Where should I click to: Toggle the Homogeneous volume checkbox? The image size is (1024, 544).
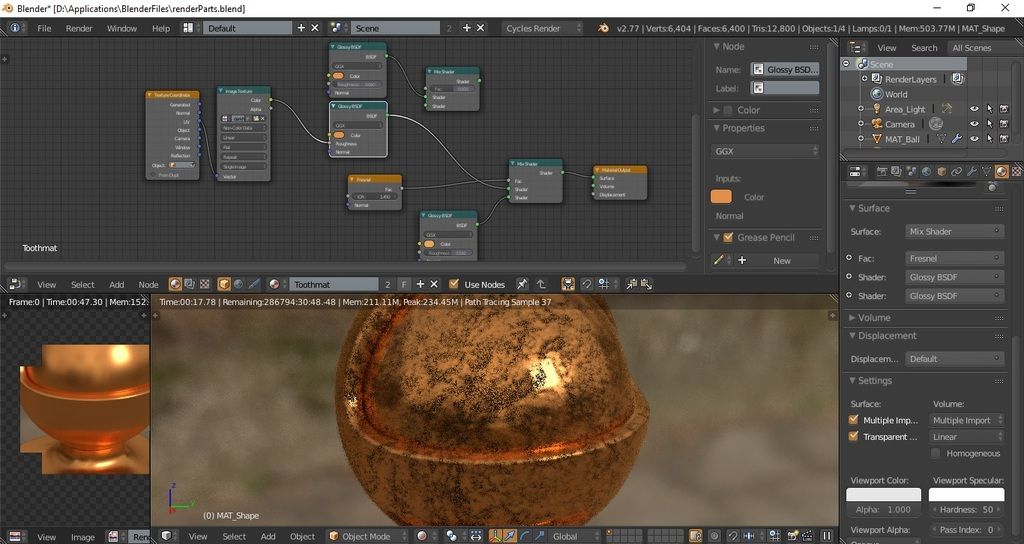click(x=935, y=453)
